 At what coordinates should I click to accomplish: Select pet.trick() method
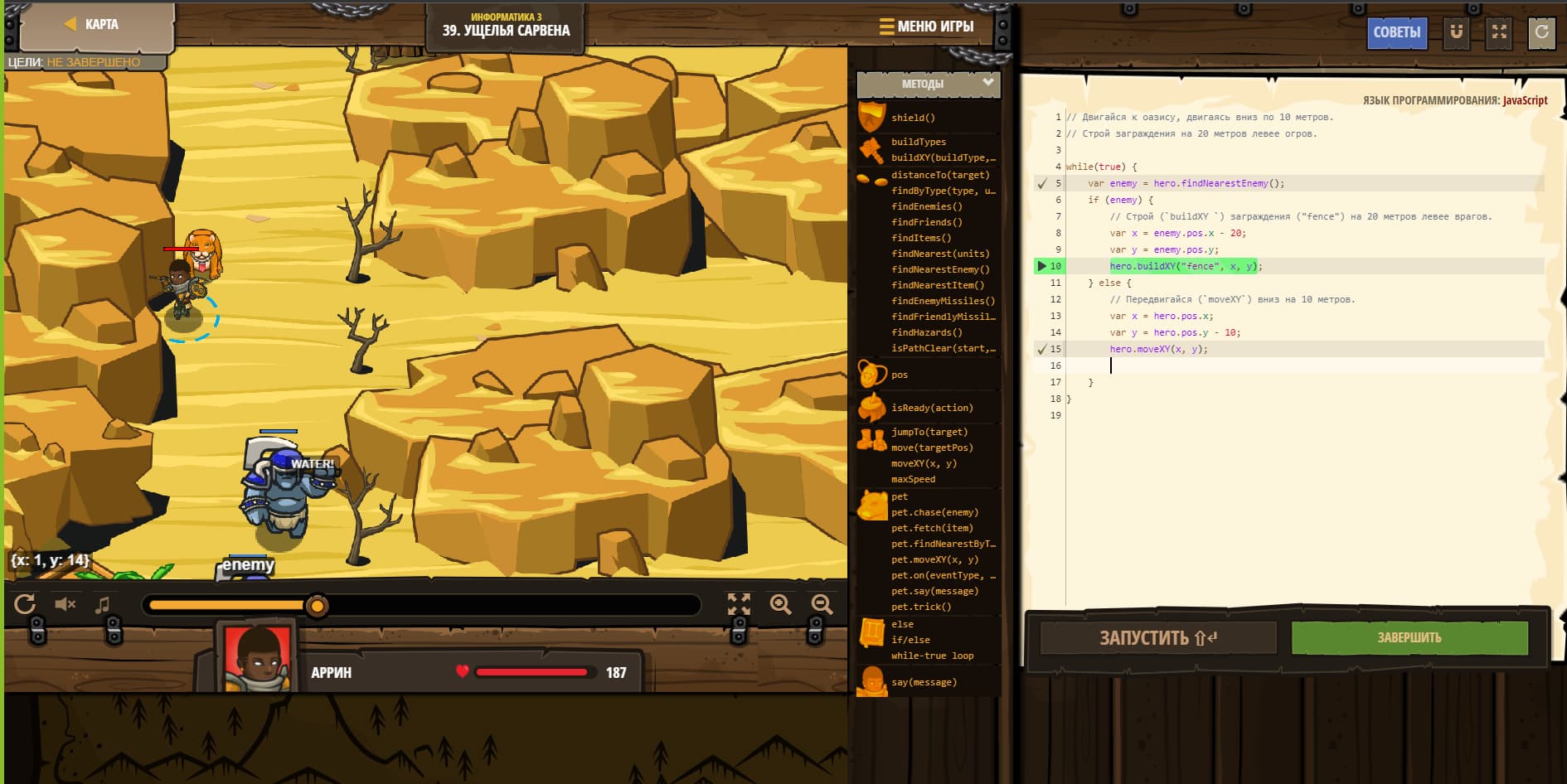point(921,607)
